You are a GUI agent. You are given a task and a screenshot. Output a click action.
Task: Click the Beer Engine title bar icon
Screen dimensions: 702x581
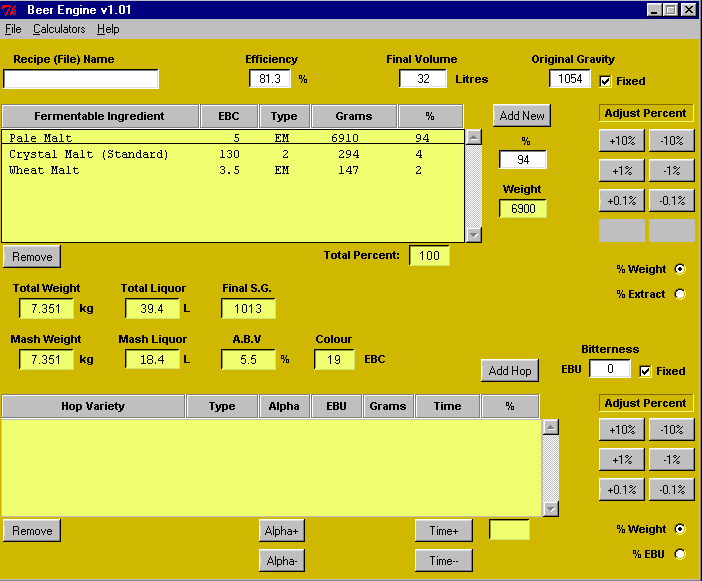point(9,9)
